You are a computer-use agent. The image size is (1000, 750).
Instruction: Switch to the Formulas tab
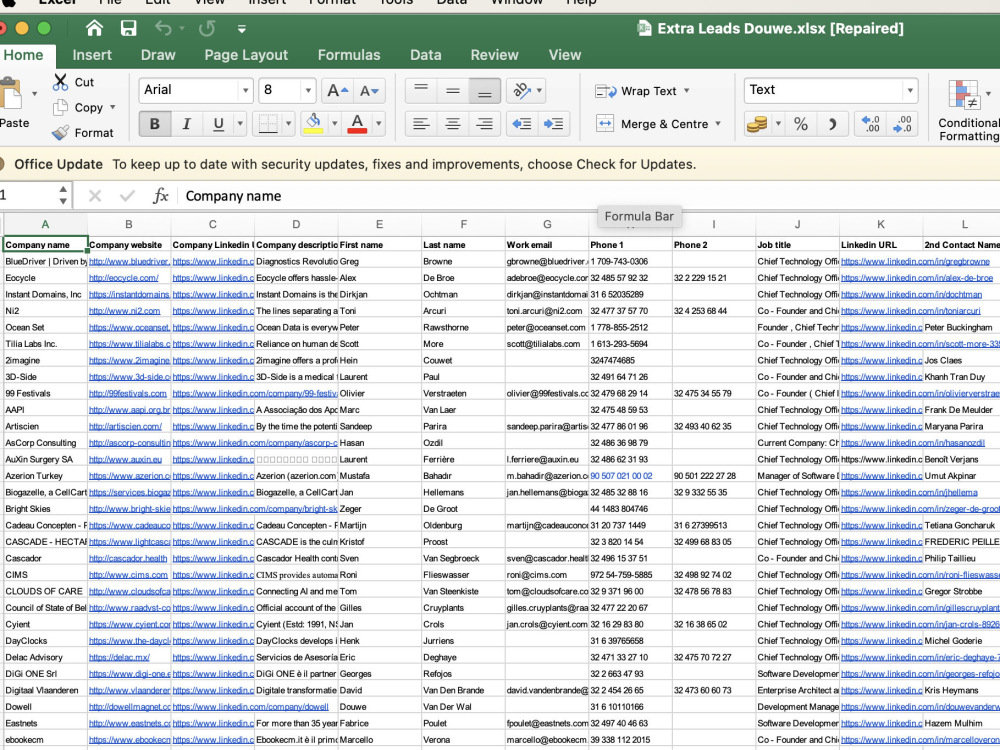(x=349, y=55)
